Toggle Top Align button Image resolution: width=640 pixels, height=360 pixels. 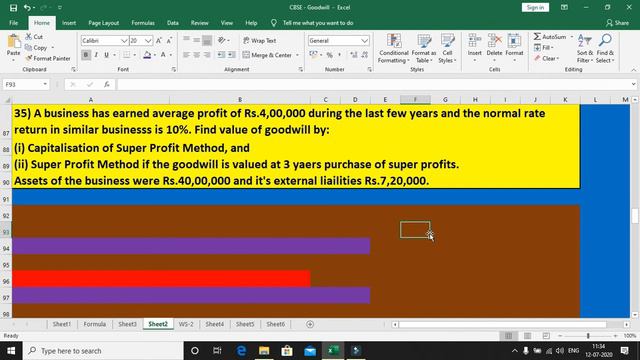[186, 40]
